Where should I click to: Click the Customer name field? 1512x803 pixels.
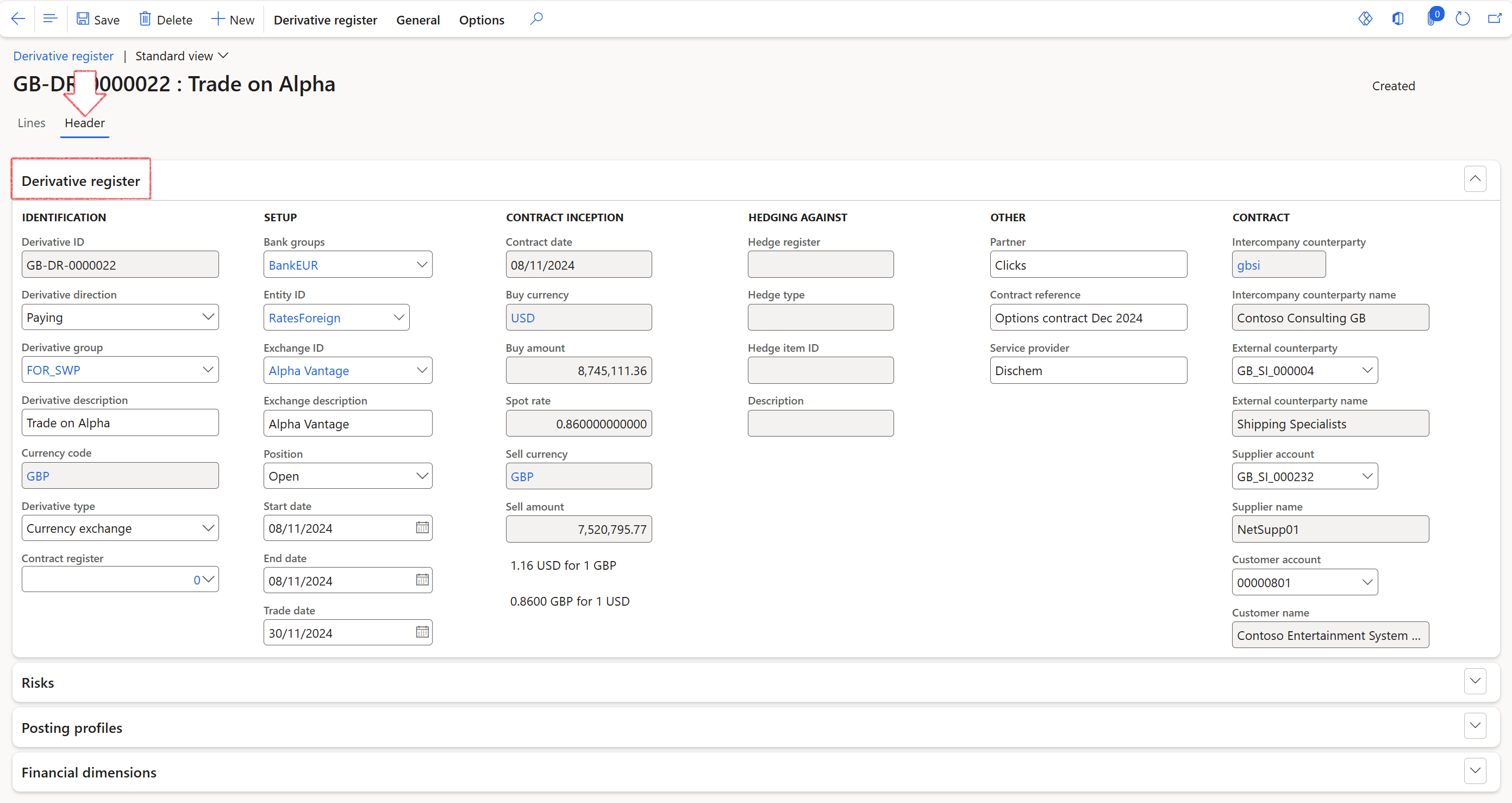pos(1330,634)
